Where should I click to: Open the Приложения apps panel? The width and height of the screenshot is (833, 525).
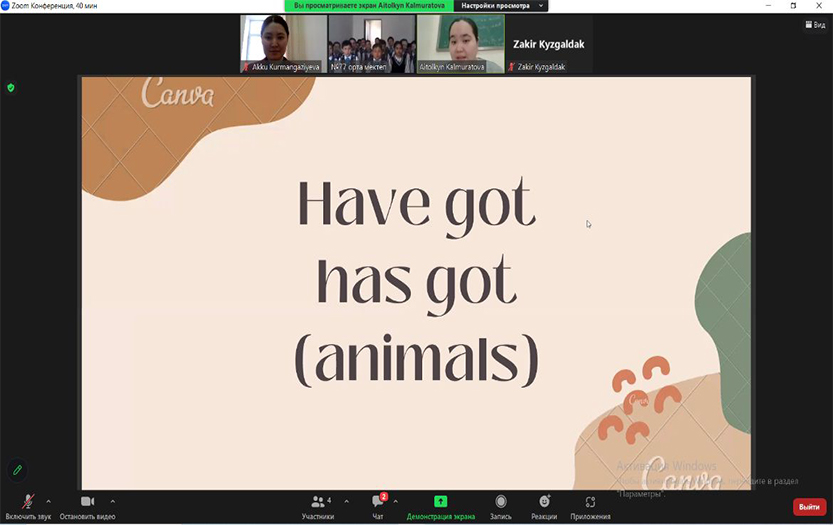pyautogui.click(x=590, y=502)
